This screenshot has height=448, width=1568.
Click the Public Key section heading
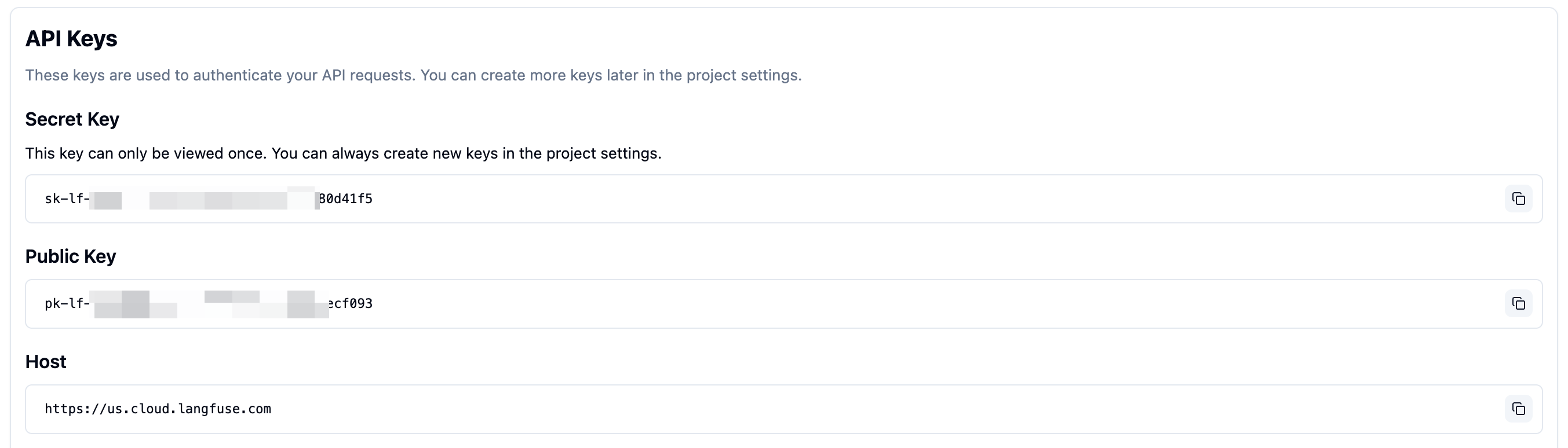[x=71, y=256]
